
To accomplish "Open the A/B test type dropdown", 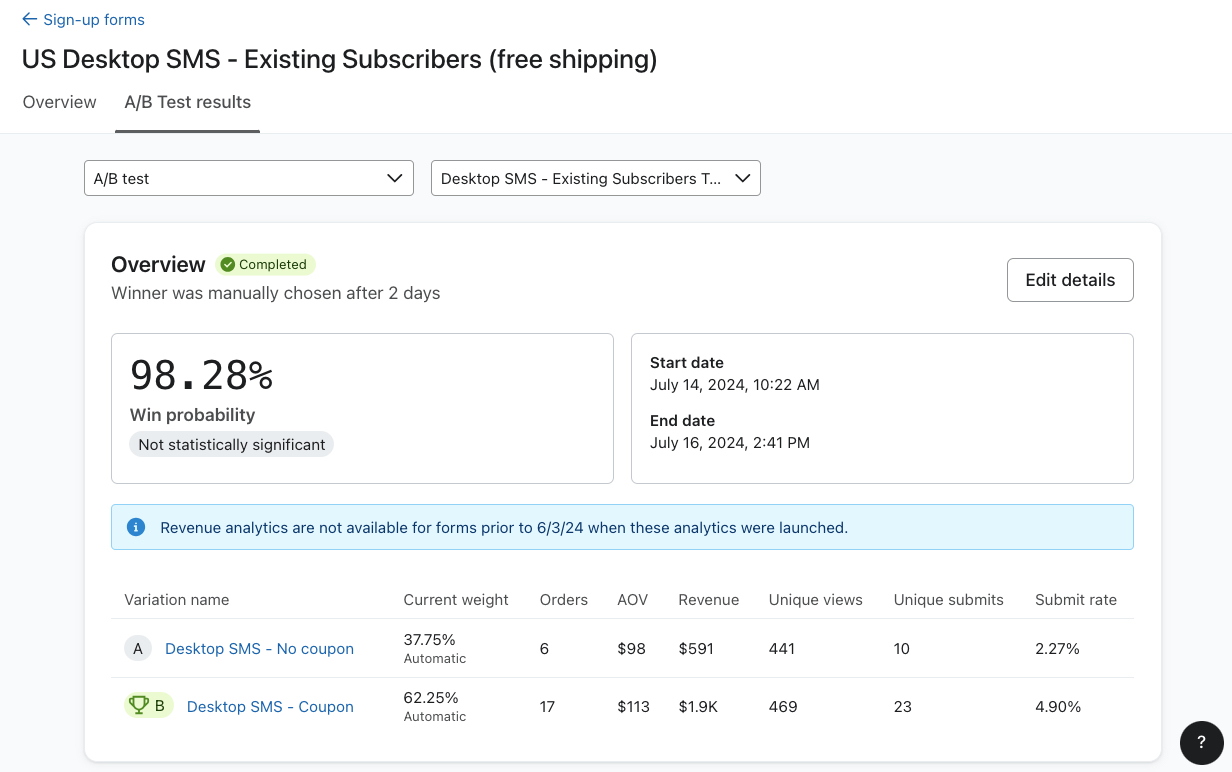I will [x=248, y=178].
